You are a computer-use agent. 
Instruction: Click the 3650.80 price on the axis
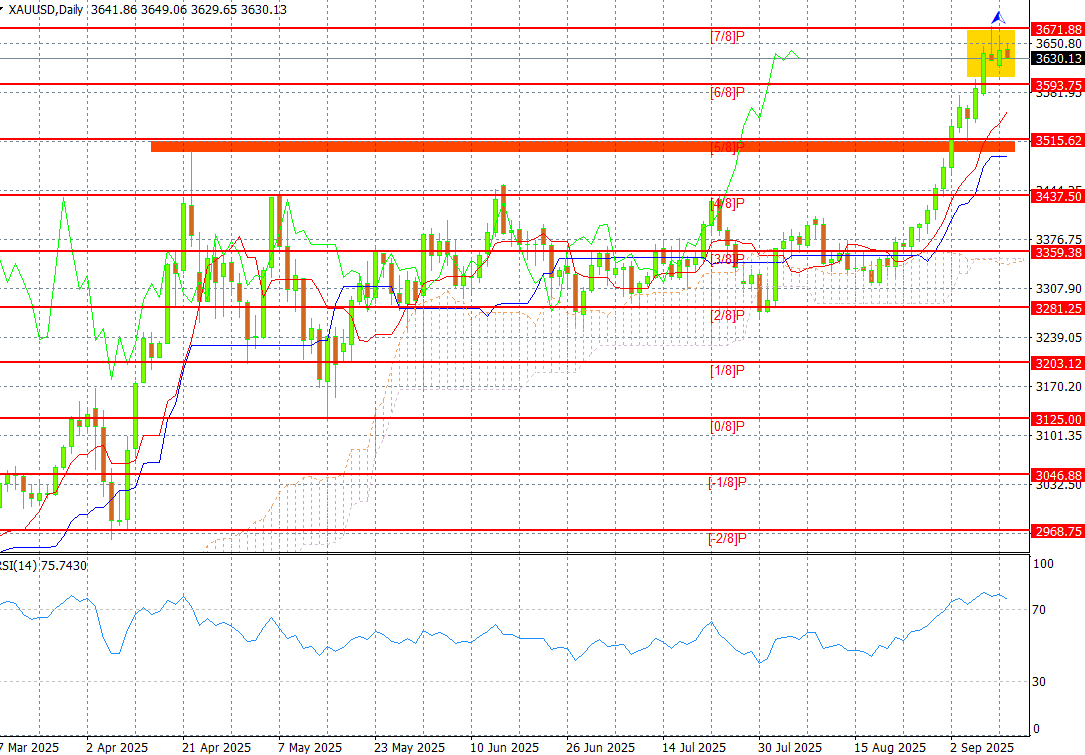[x=1059, y=44]
